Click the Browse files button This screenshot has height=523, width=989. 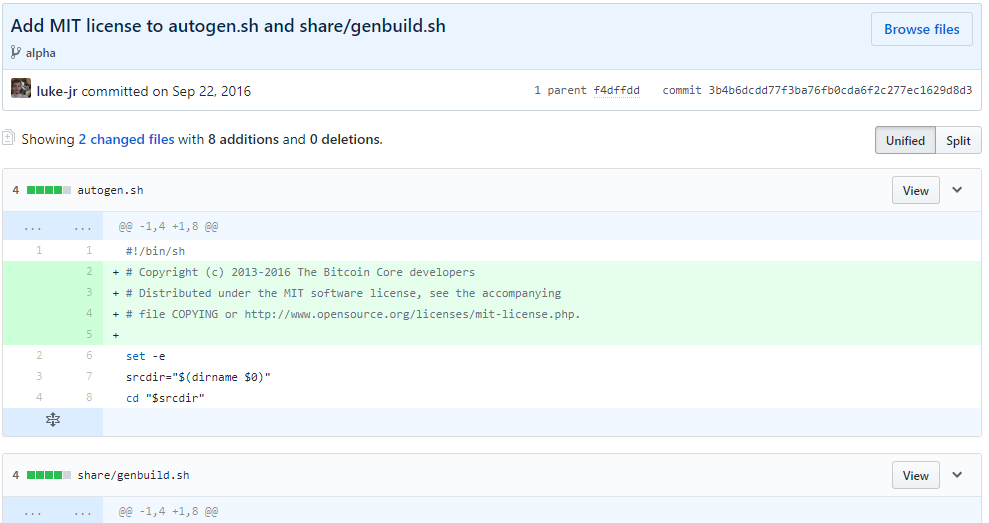click(x=921, y=30)
